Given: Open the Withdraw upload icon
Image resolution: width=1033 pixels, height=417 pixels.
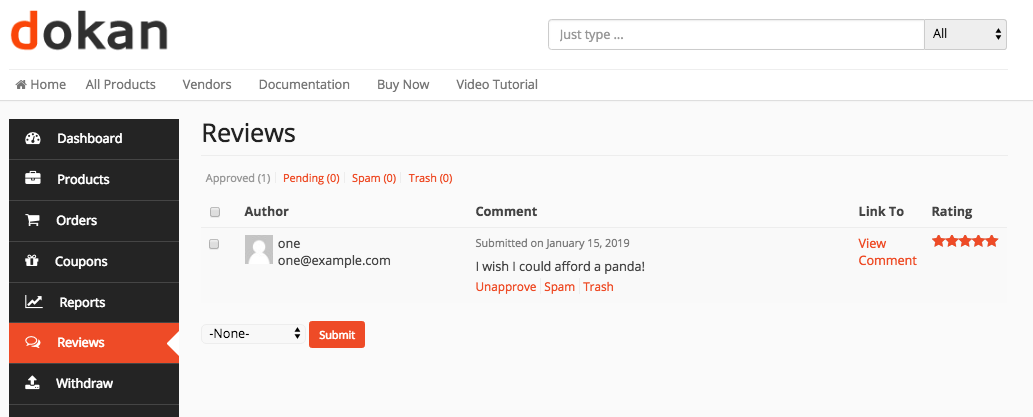Looking at the screenshot, I should pyautogui.click(x=32, y=383).
